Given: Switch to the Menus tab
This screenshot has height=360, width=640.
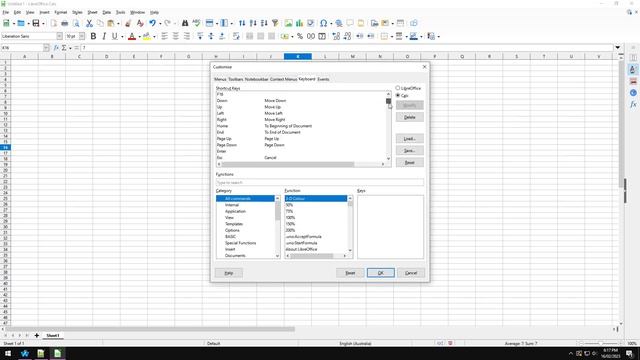Looking at the screenshot, I should [220, 79].
